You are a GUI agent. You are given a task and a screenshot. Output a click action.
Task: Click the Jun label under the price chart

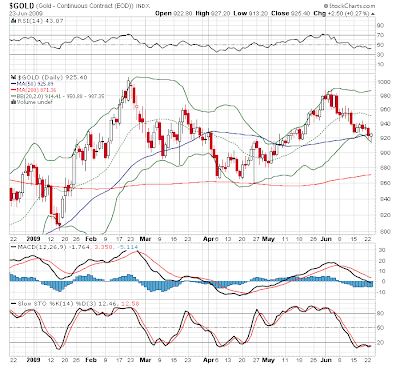click(x=326, y=239)
